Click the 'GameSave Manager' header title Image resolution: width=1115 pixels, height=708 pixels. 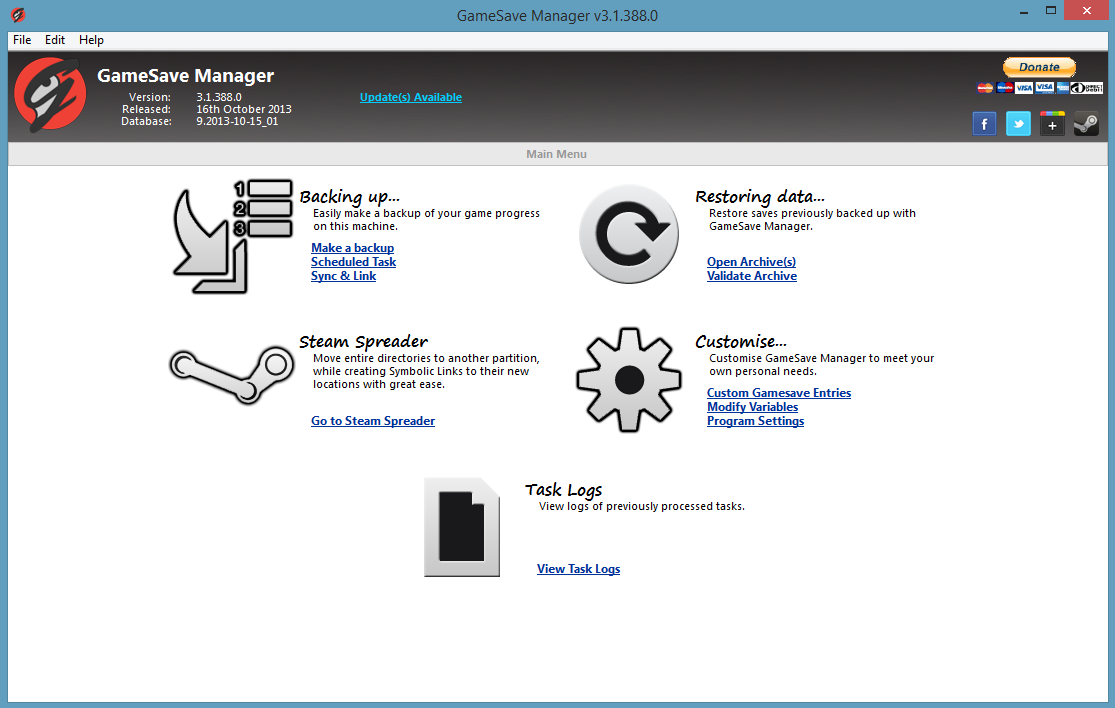[185, 75]
